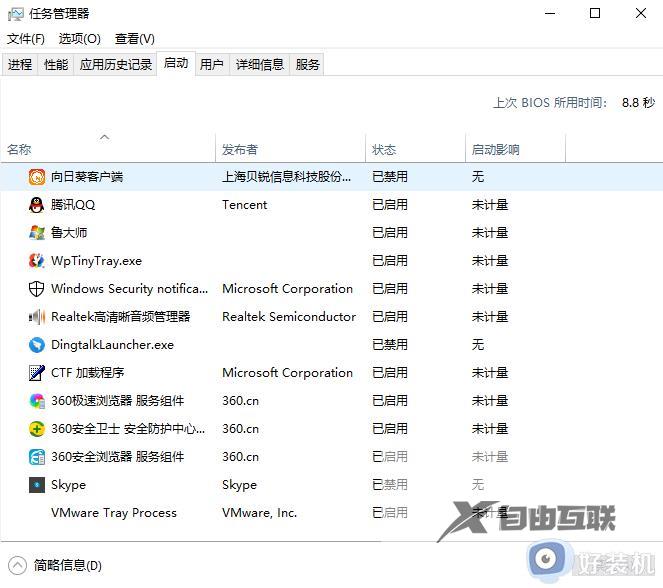Select the 鲁大师 row name
This screenshot has width=663, height=588.
click(69, 233)
